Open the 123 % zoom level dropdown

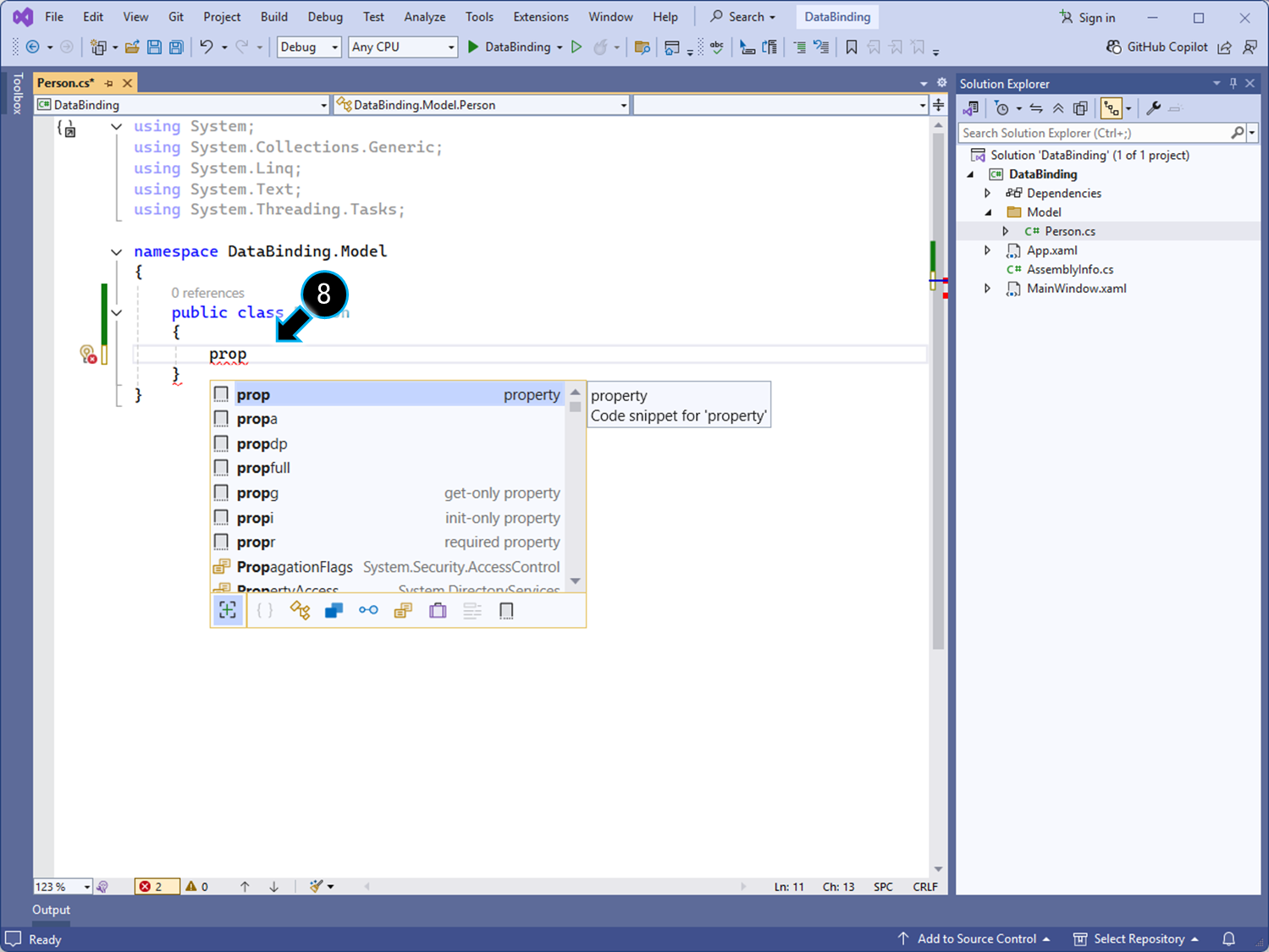pos(63,887)
